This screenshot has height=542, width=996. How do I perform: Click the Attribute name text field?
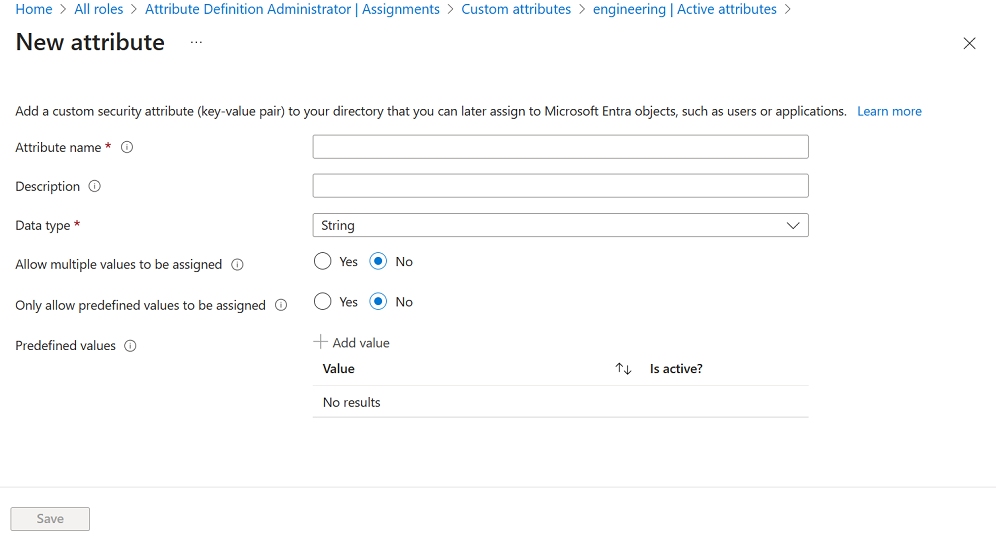(x=560, y=147)
